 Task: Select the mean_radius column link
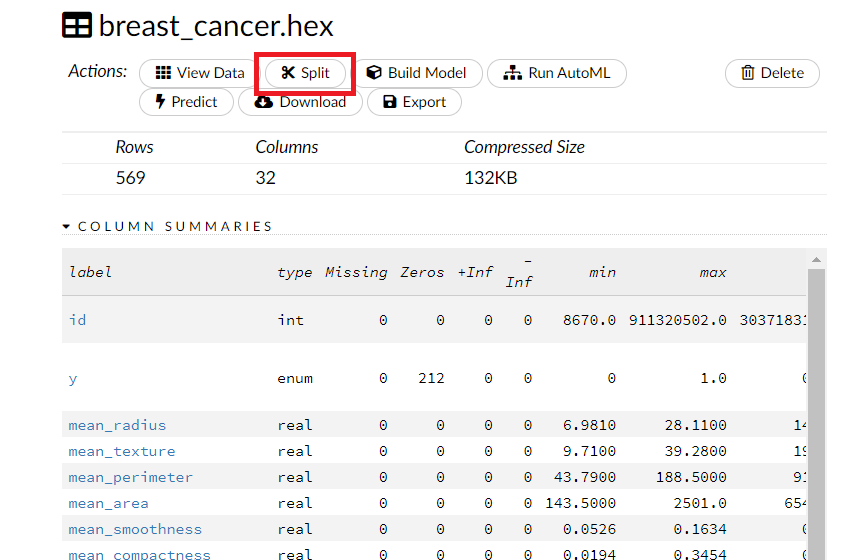[117, 425]
